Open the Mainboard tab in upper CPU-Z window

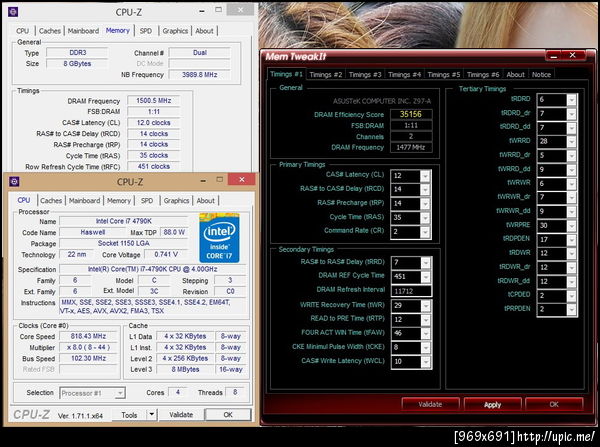pos(83,31)
